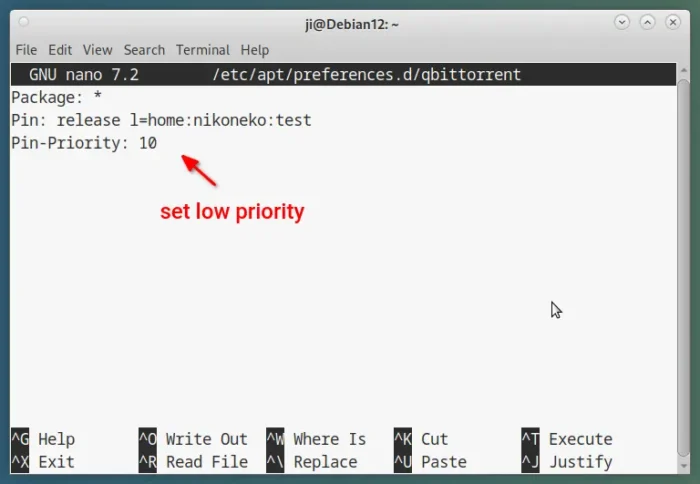Click the ^R Read File shortcut
The image size is (700, 484).
193,462
